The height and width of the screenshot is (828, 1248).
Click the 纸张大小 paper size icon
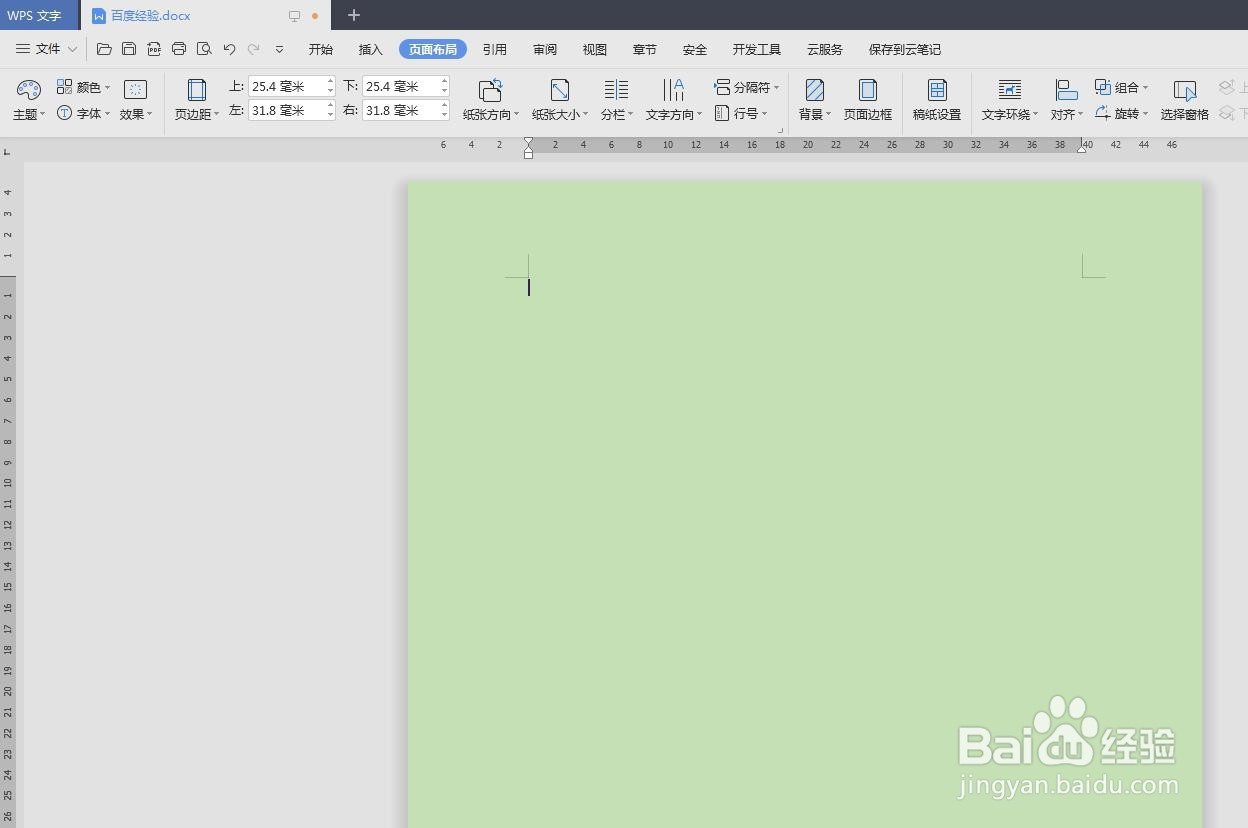(x=560, y=90)
